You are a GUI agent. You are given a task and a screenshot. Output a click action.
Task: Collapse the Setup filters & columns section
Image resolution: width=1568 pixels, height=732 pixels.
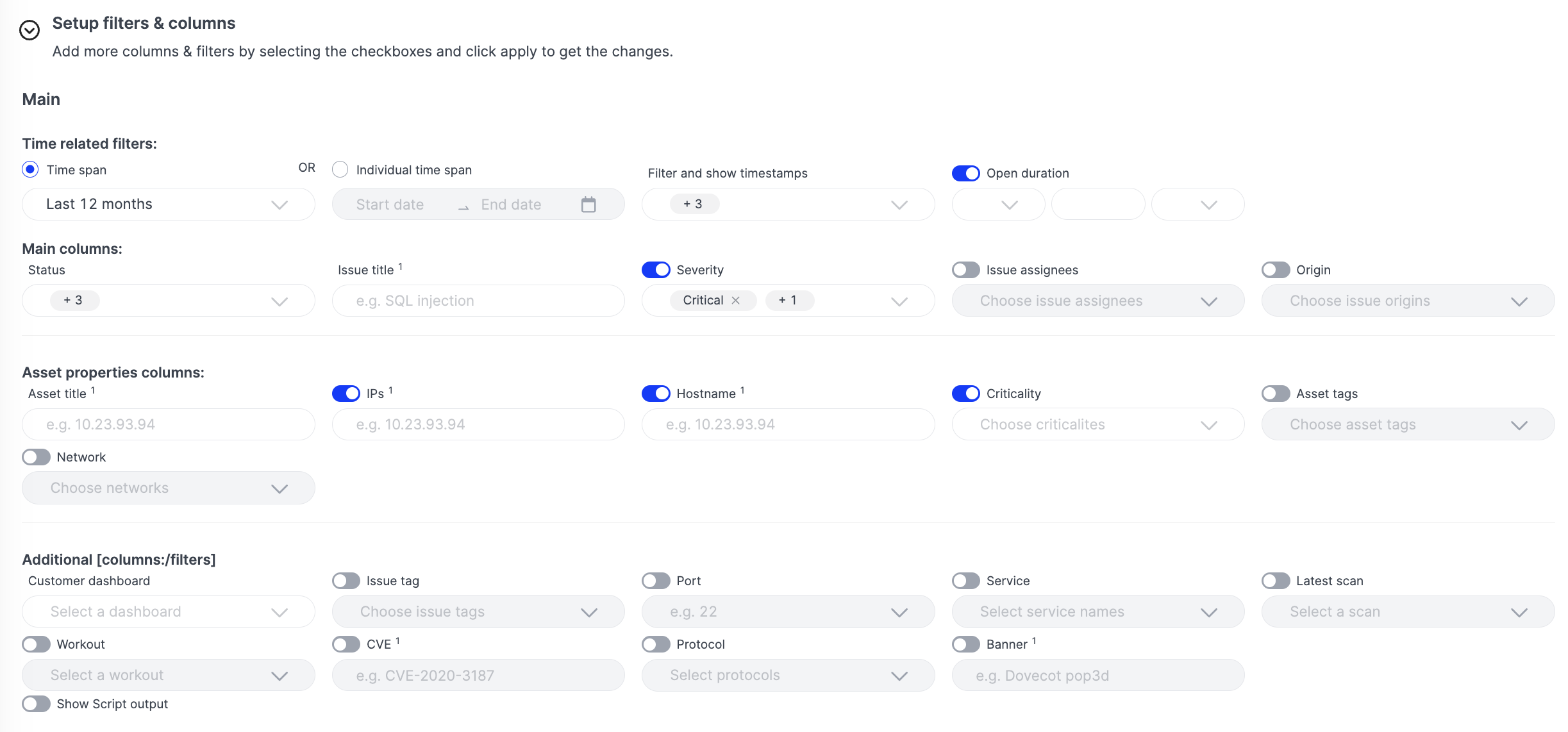coord(29,30)
